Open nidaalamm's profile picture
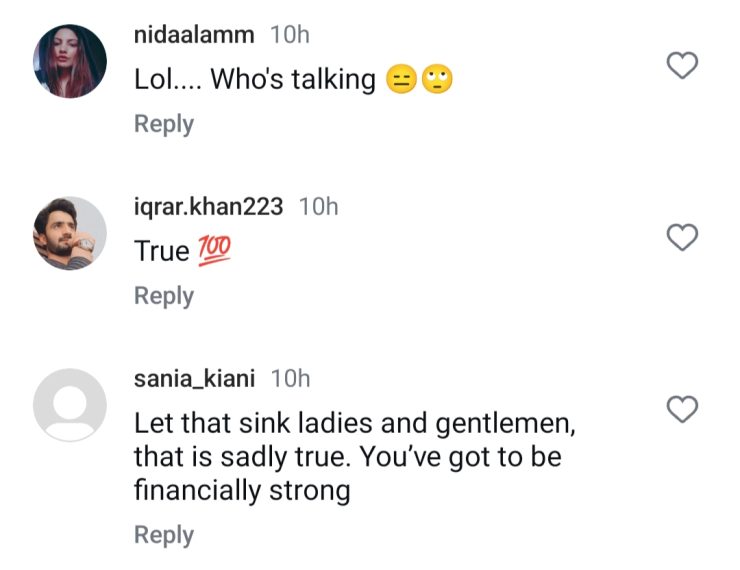This screenshot has width=740, height=570. coord(70,62)
